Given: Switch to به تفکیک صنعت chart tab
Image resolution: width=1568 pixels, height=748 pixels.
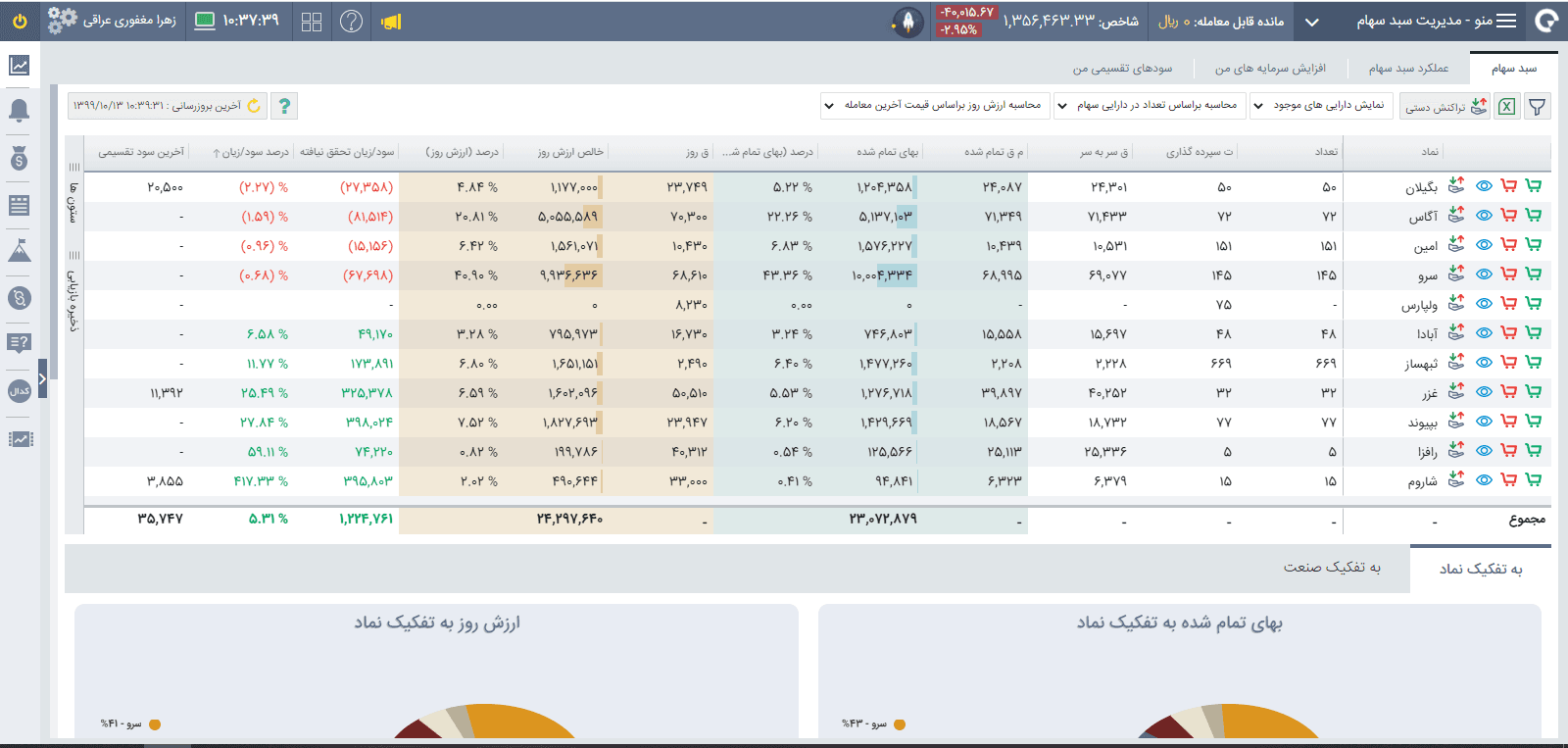Looking at the screenshot, I should tap(1332, 568).
